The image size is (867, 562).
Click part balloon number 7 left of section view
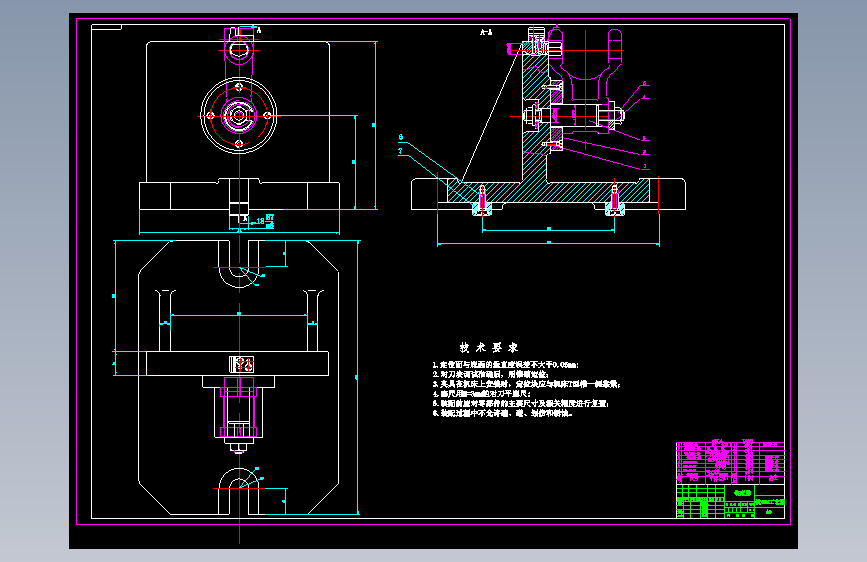[x=401, y=150]
